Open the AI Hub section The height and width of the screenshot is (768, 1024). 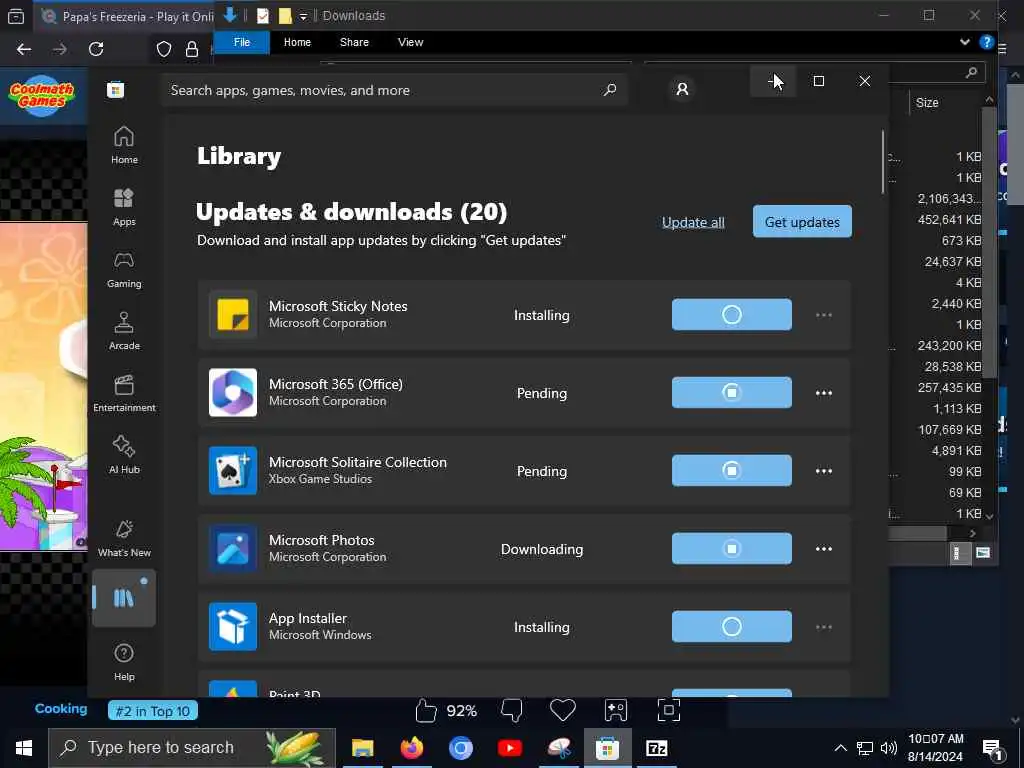coord(124,455)
